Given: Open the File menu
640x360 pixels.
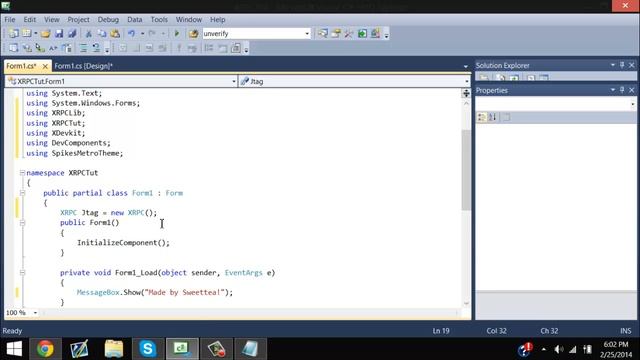Looking at the screenshot, I should tap(10, 20).
